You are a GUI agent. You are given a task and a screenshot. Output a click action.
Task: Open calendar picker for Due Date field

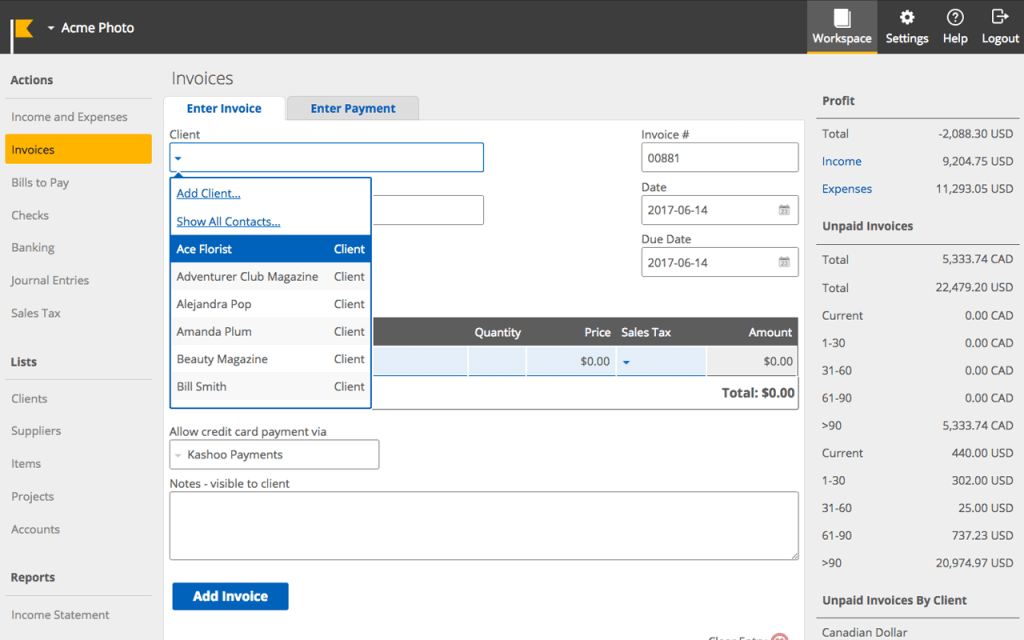784,262
